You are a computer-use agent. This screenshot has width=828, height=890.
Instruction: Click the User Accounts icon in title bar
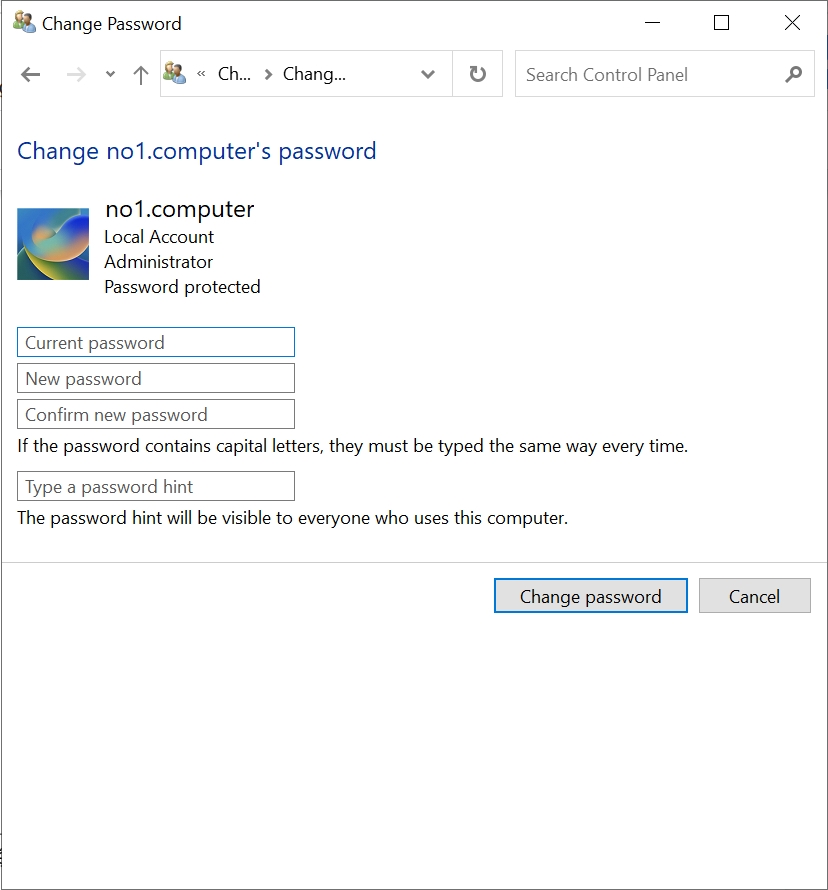click(24, 23)
